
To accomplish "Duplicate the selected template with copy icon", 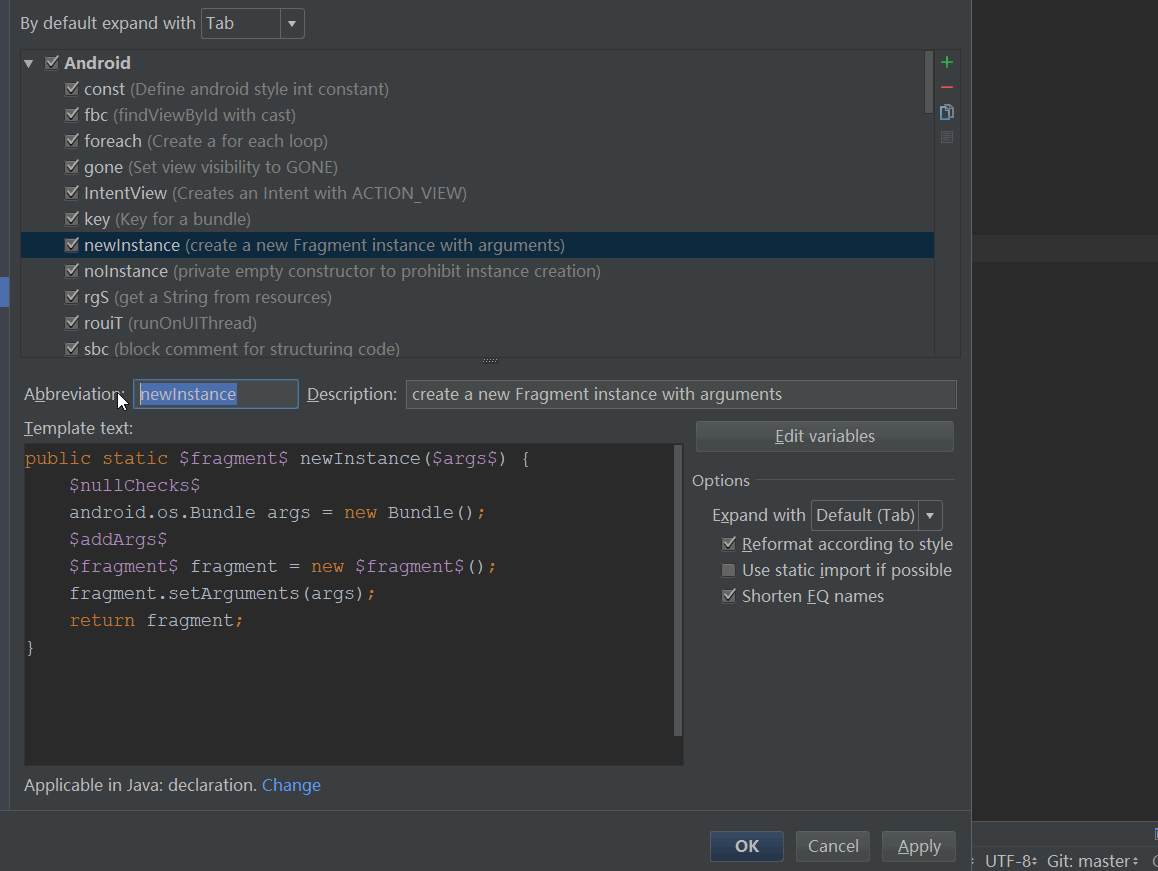I will [x=947, y=112].
